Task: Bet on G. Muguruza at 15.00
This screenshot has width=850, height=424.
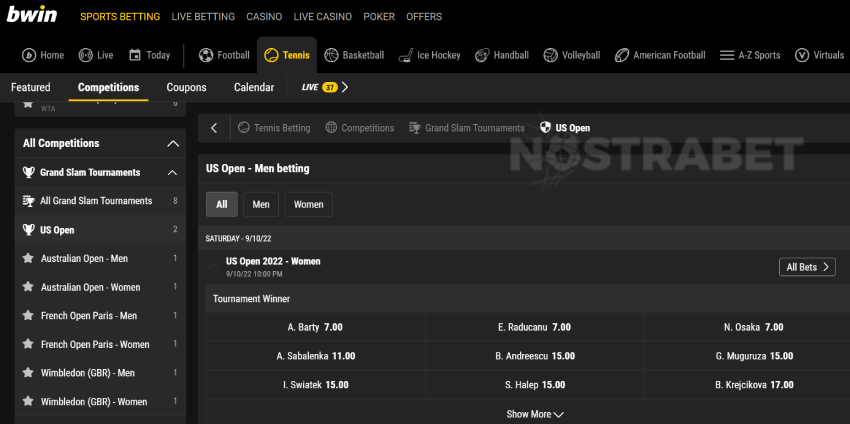Action: [754, 356]
